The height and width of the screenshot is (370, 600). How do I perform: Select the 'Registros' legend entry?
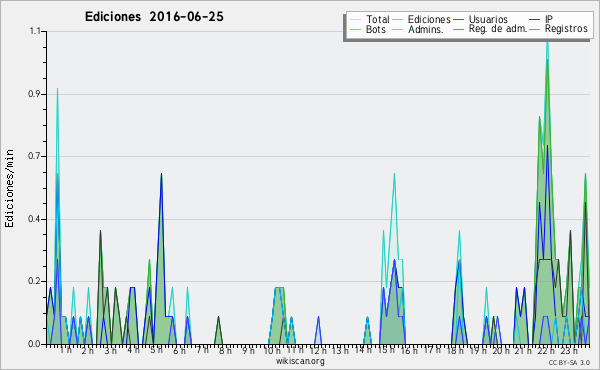pos(566,29)
